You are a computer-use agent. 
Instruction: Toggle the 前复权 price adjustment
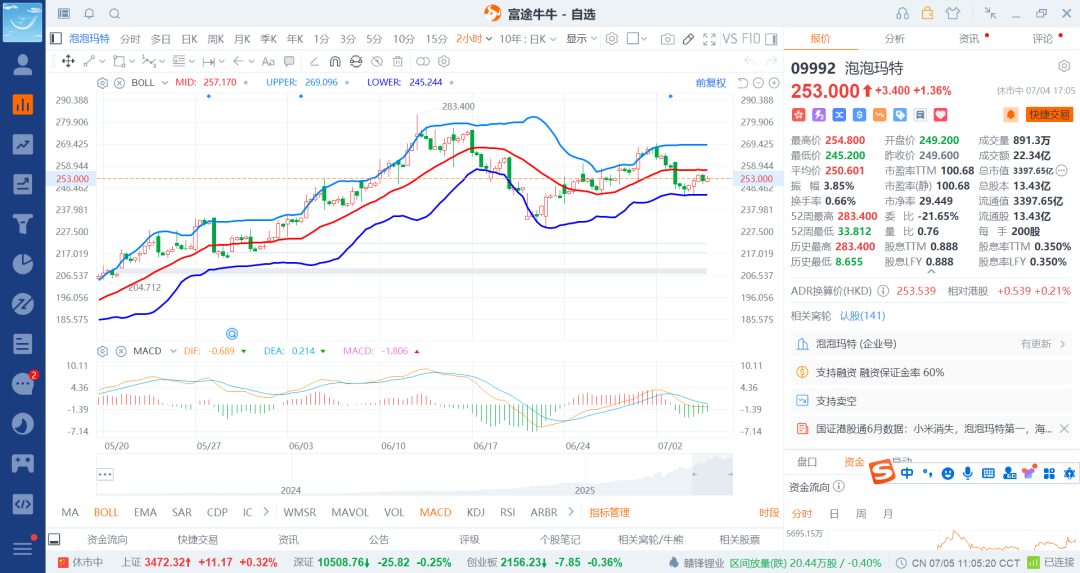pos(711,83)
